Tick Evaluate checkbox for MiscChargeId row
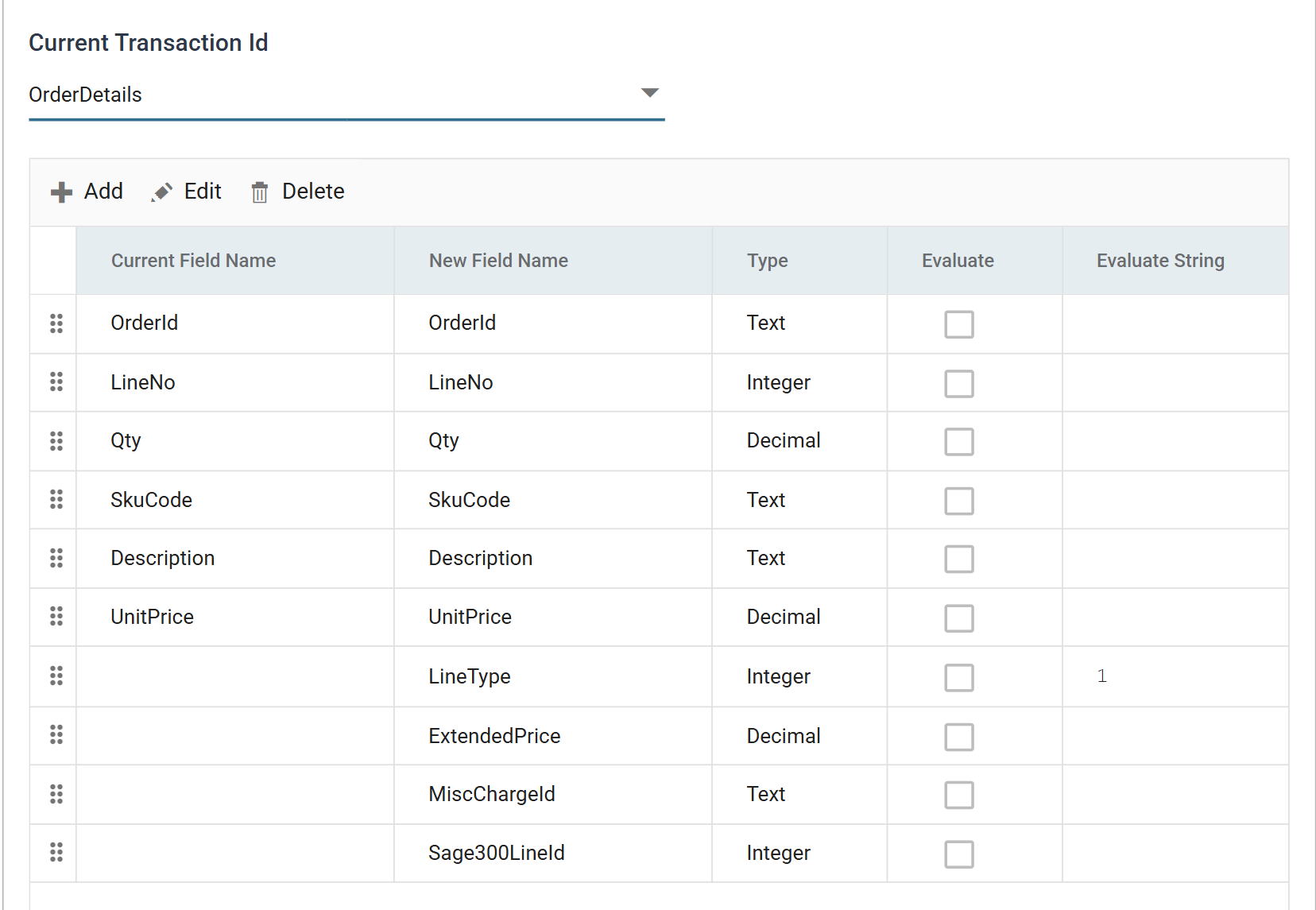Image resolution: width=1316 pixels, height=910 pixels. click(959, 795)
